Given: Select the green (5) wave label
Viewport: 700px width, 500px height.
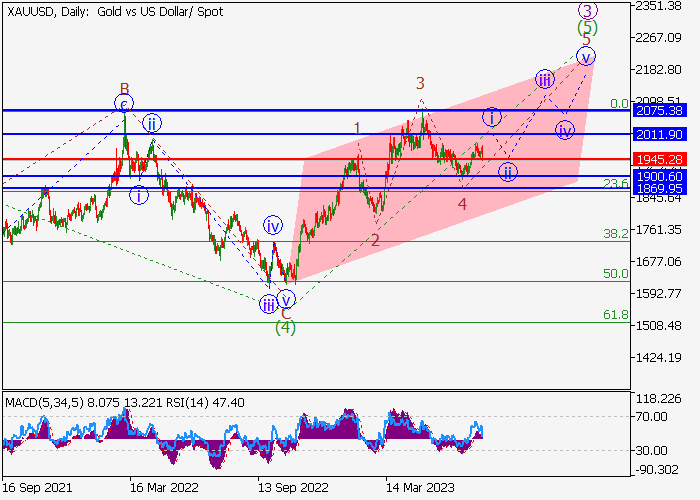Looking at the screenshot, I should coord(587,28).
